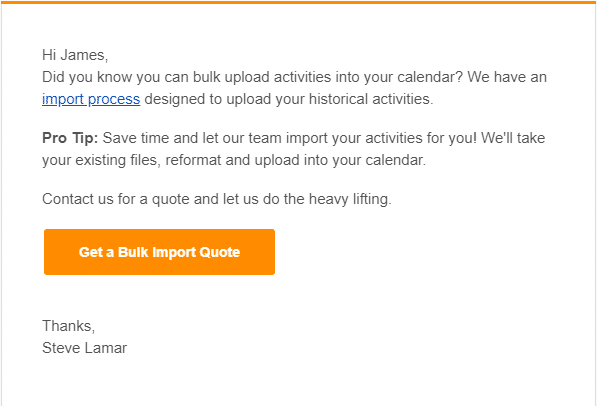The width and height of the screenshot is (597, 406).
Task: Click the 'Hi James,' greeting line
Action: (x=75, y=55)
